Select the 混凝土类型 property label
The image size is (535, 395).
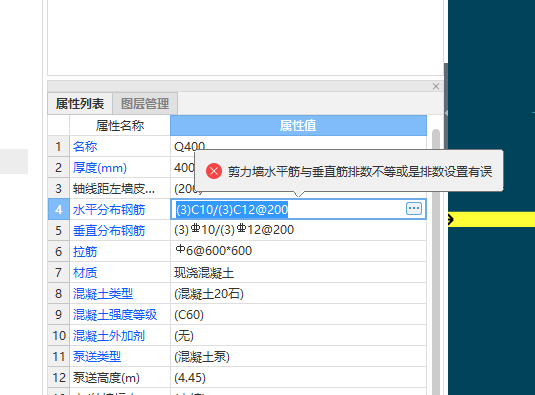103,294
